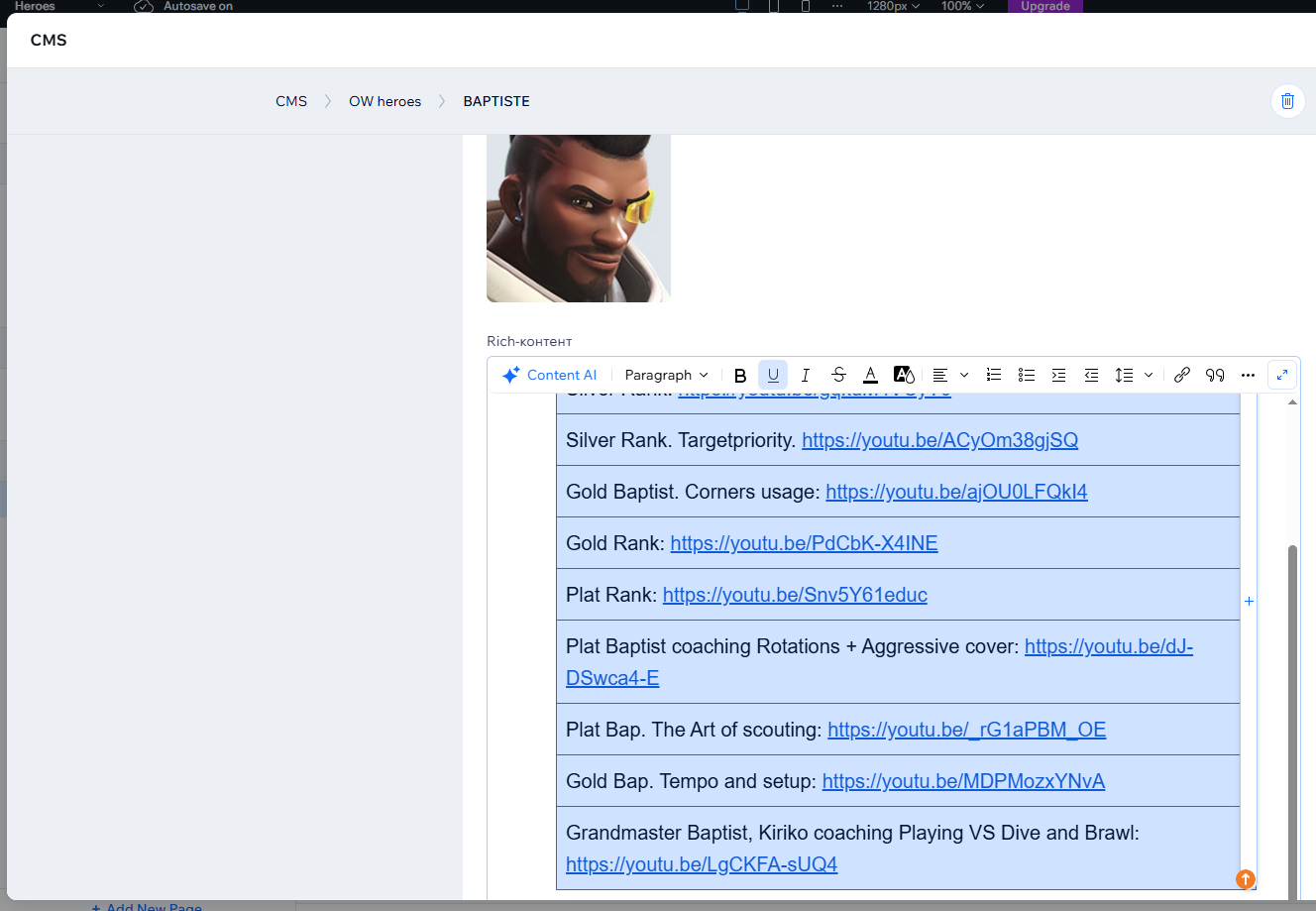Image resolution: width=1316 pixels, height=911 pixels.
Task: Click the Autosave on indicator
Action: 184,6
